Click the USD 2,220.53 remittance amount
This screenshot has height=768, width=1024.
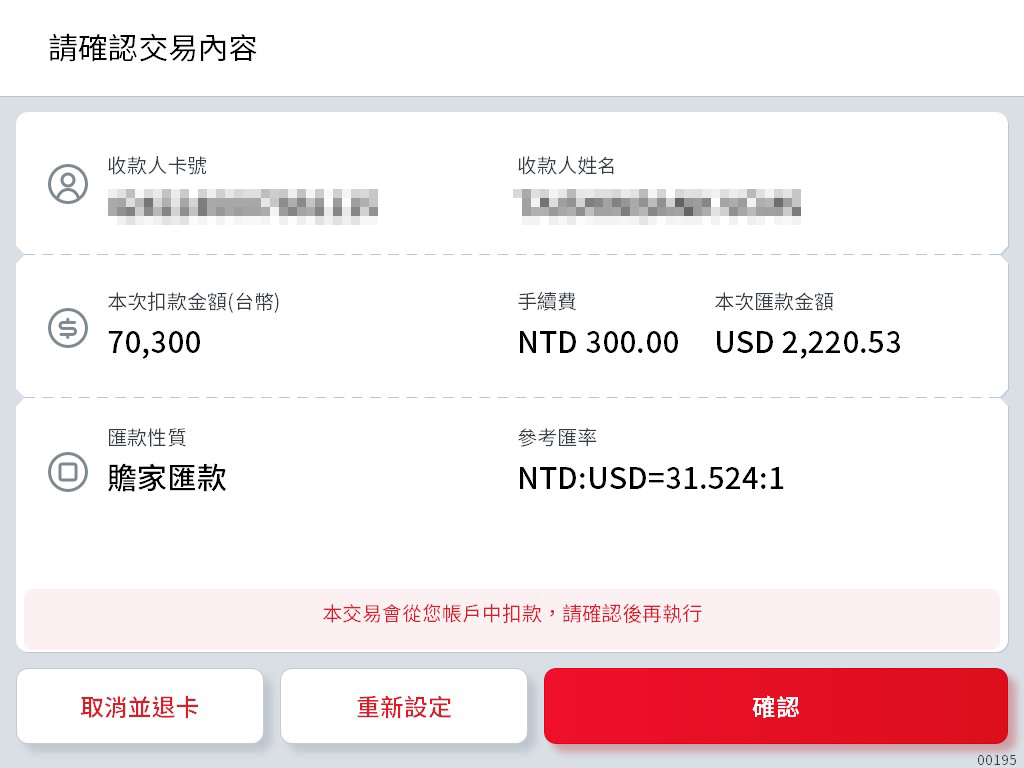pos(808,342)
